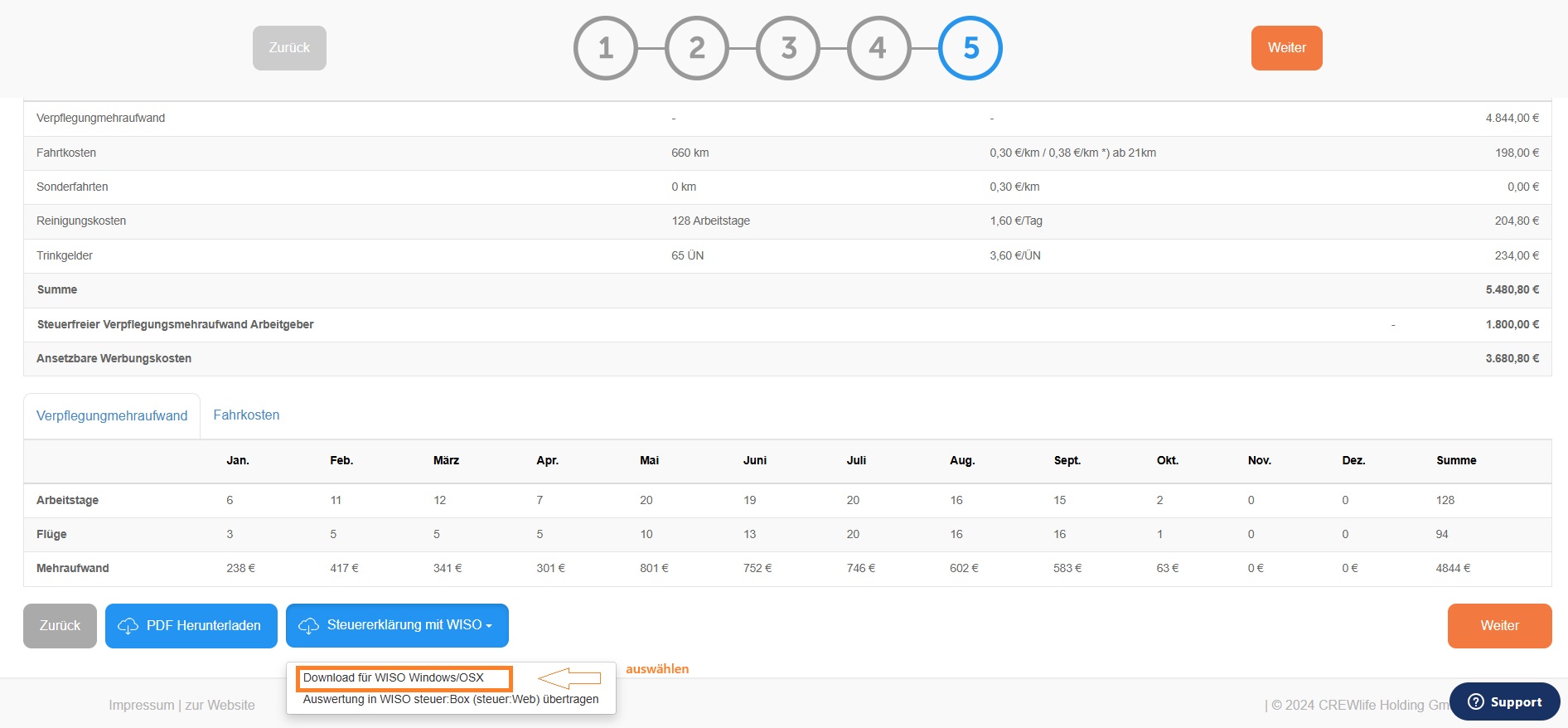The height and width of the screenshot is (728, 1568).
Task: Open the Impressum link
Action: click(141, 705)
